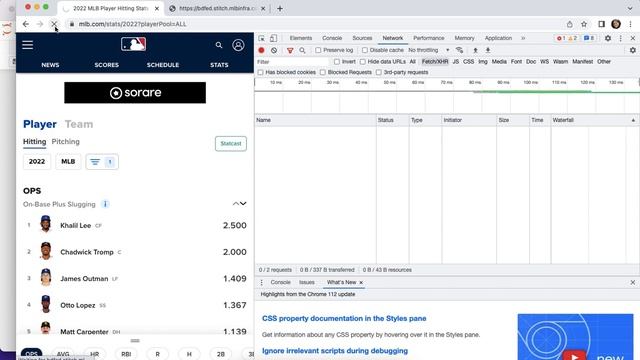The width and height of the screenshot is (640, 360).
Task: Select the DevTools inspect element tool
Action: click(x=262, y=38)
